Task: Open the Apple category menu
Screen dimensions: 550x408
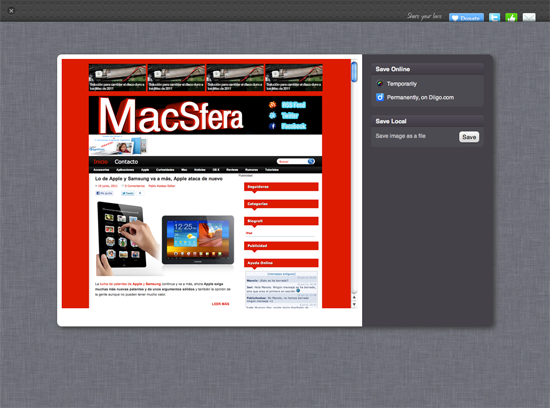Action: click(x=145, y=170)
